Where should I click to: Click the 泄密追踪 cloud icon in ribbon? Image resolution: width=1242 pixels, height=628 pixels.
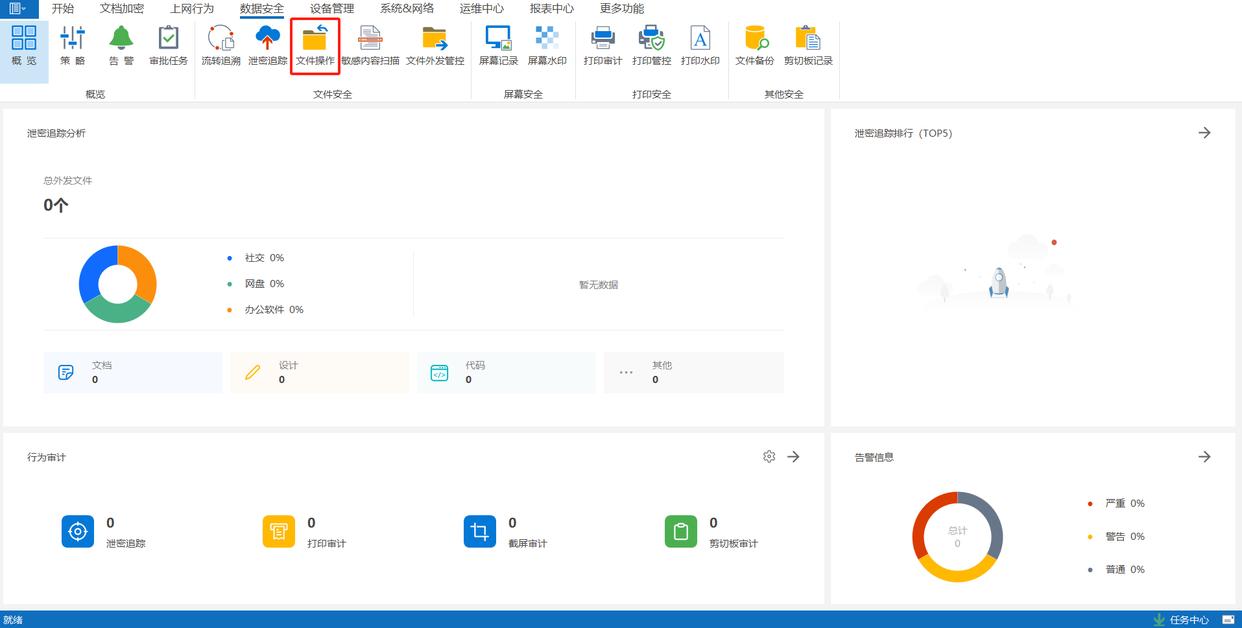267,46
